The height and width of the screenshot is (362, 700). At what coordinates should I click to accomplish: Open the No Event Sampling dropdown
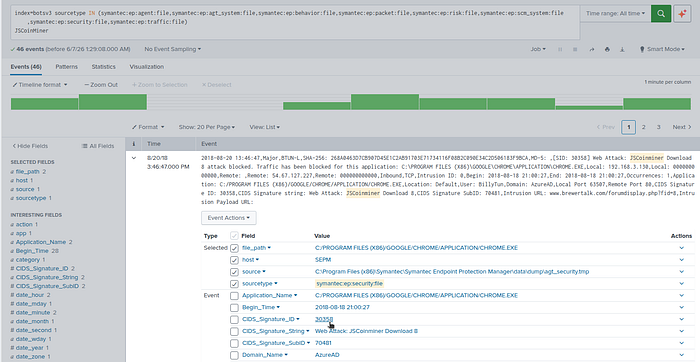tap(172, 49)
